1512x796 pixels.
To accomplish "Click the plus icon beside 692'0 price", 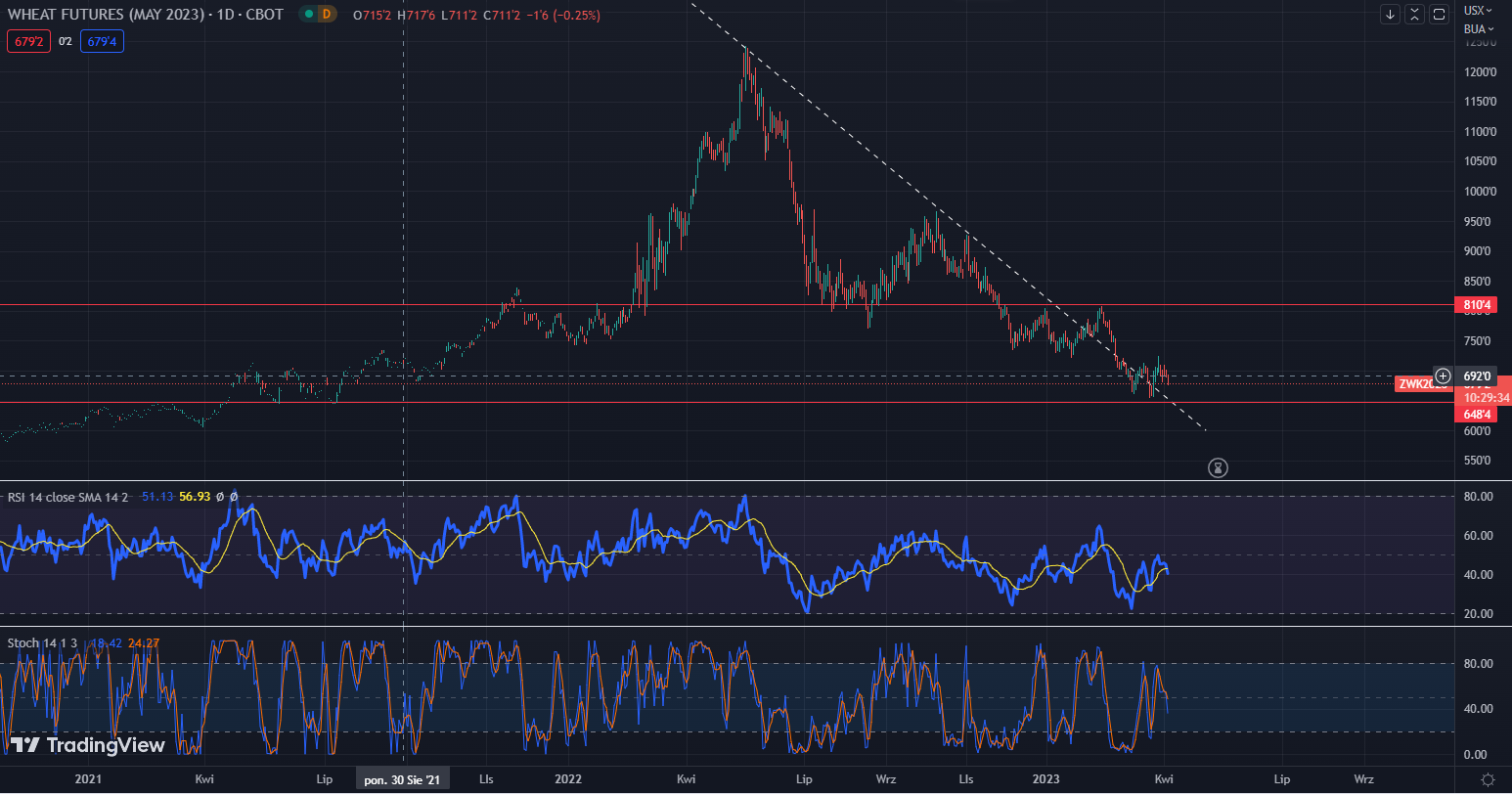I will (1443, 376).
